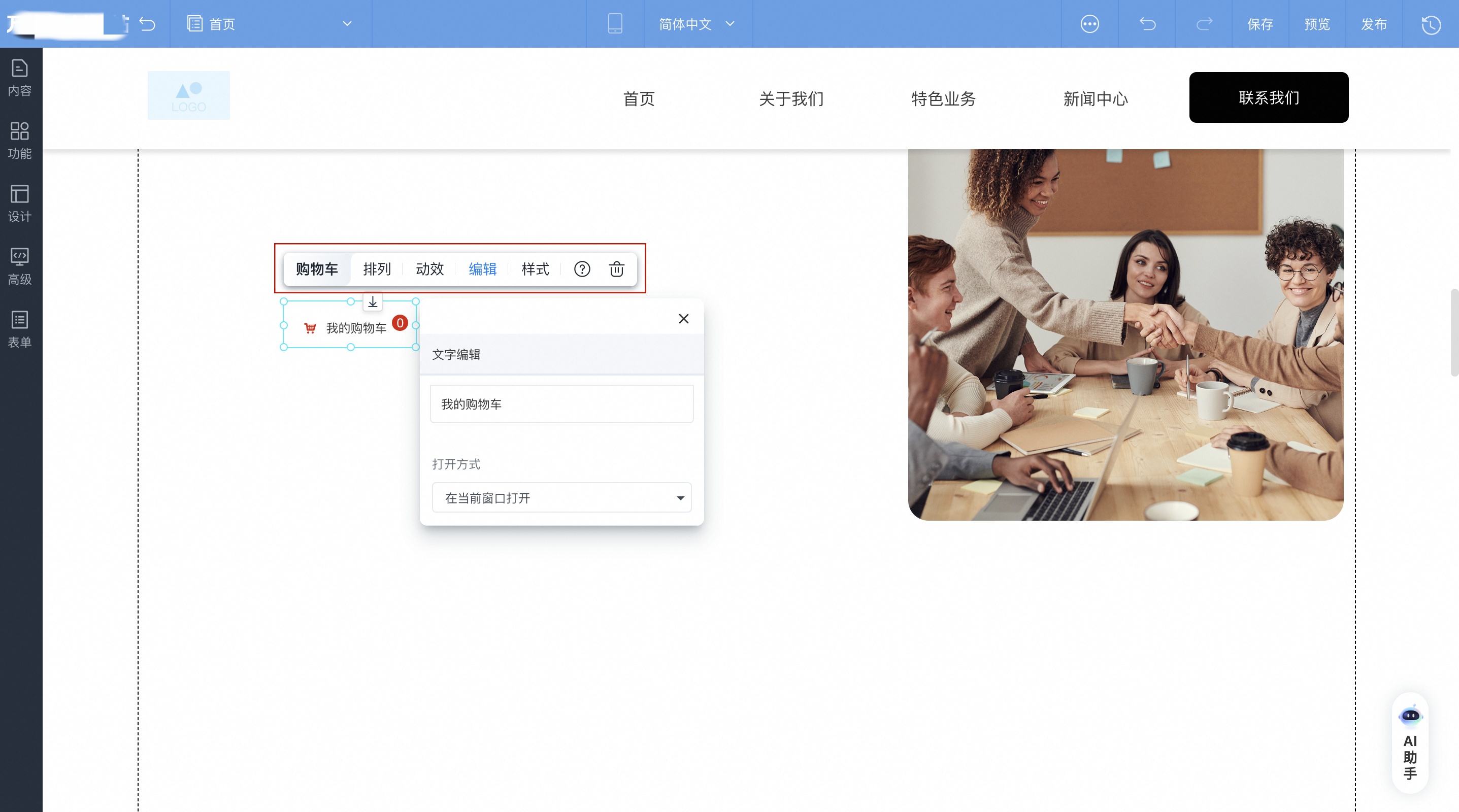The width and height of the screenshot is (1459, 812).
Task: Open the 表单 sidebar panel
Action: coord(20,329)
